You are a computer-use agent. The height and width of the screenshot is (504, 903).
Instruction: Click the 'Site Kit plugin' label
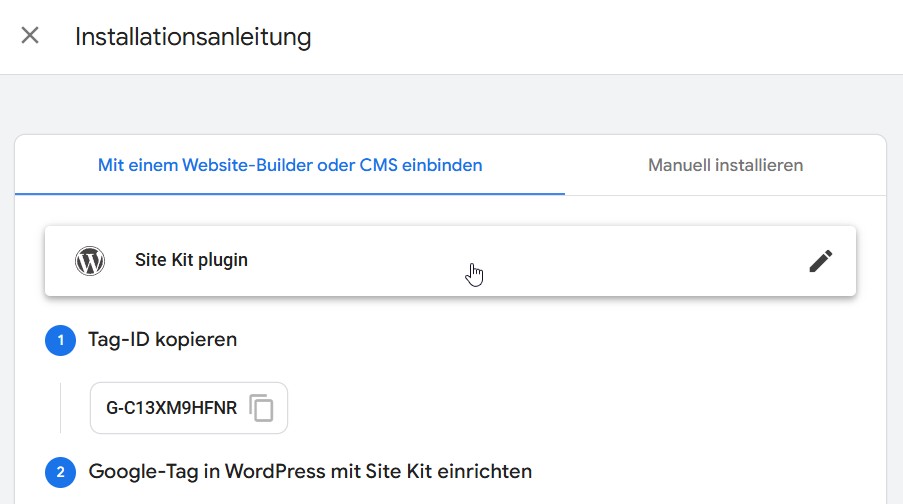[191, 260]
